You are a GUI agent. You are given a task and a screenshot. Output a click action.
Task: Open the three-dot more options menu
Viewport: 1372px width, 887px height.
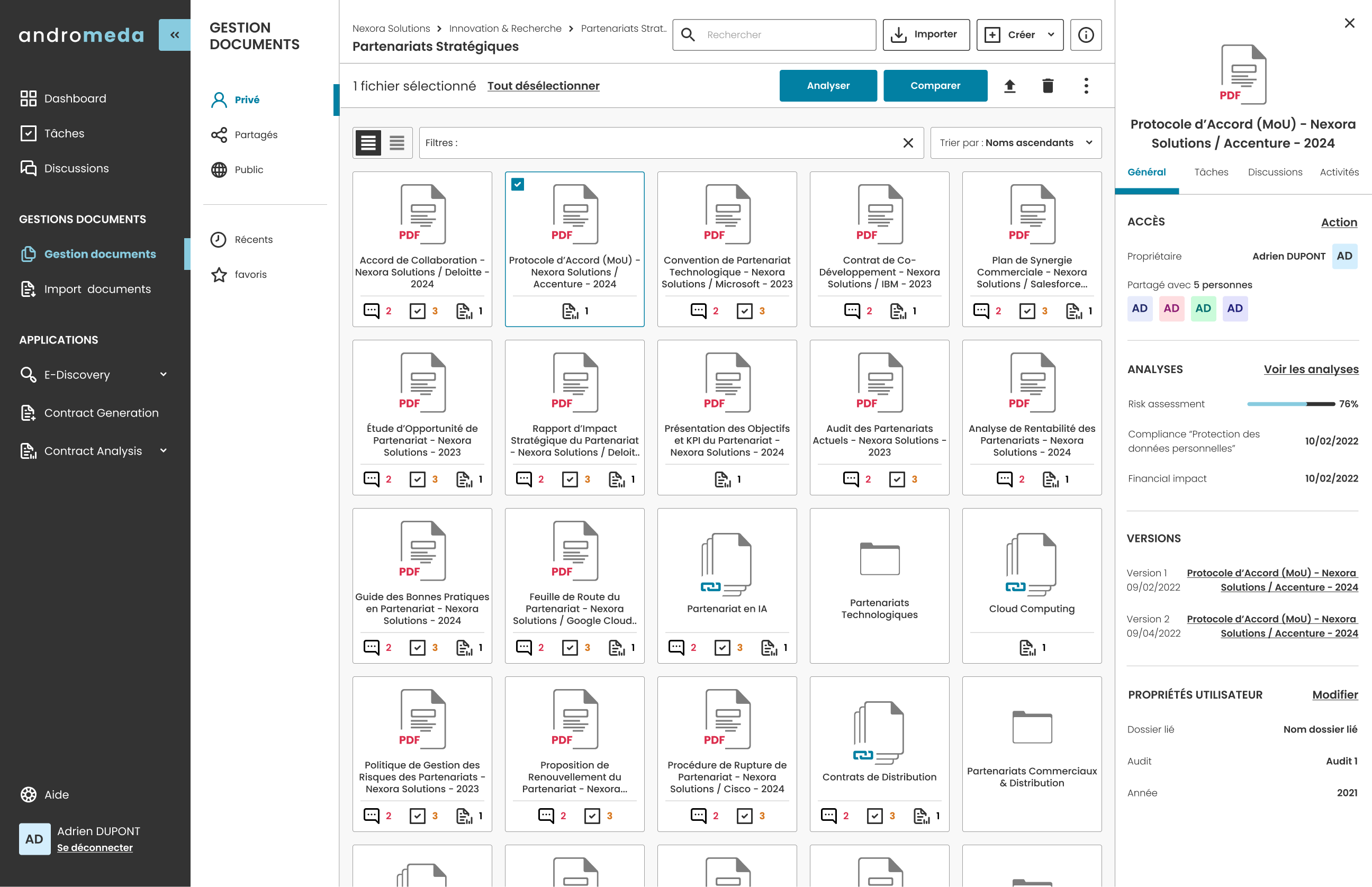click(x=1086, y=86)
